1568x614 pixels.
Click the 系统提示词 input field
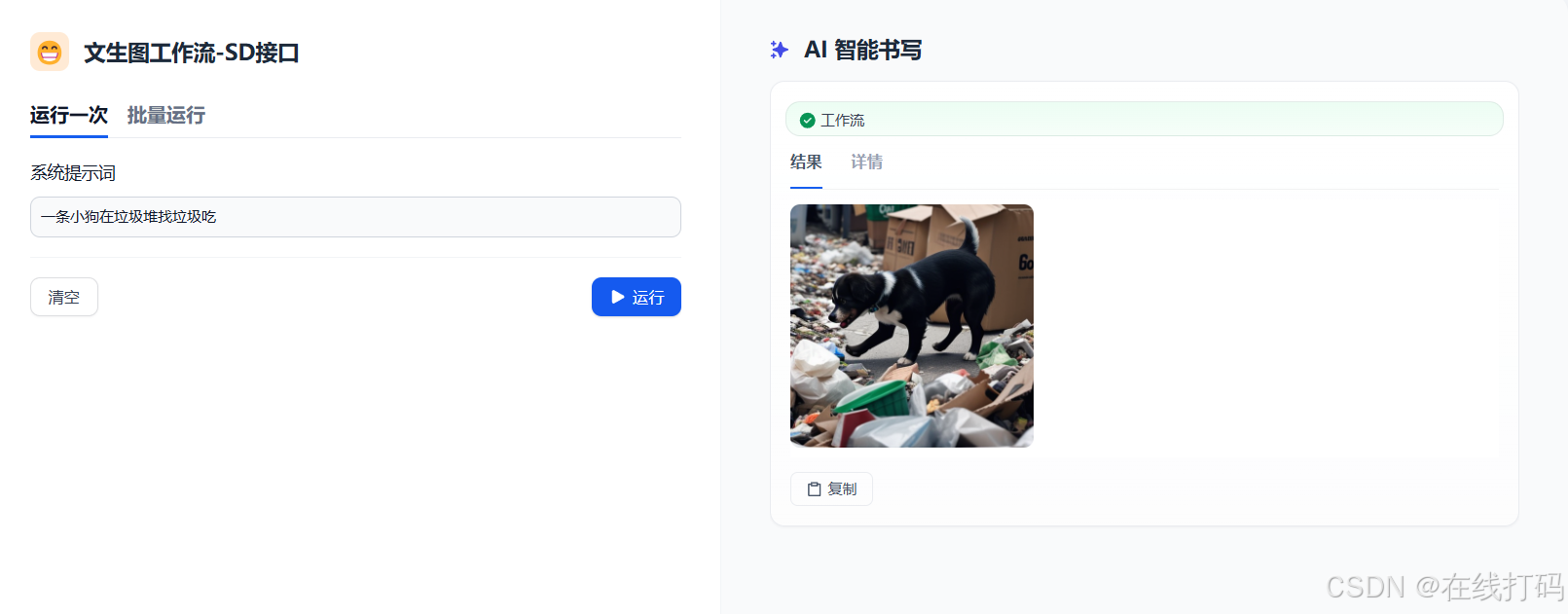point(355,217)
